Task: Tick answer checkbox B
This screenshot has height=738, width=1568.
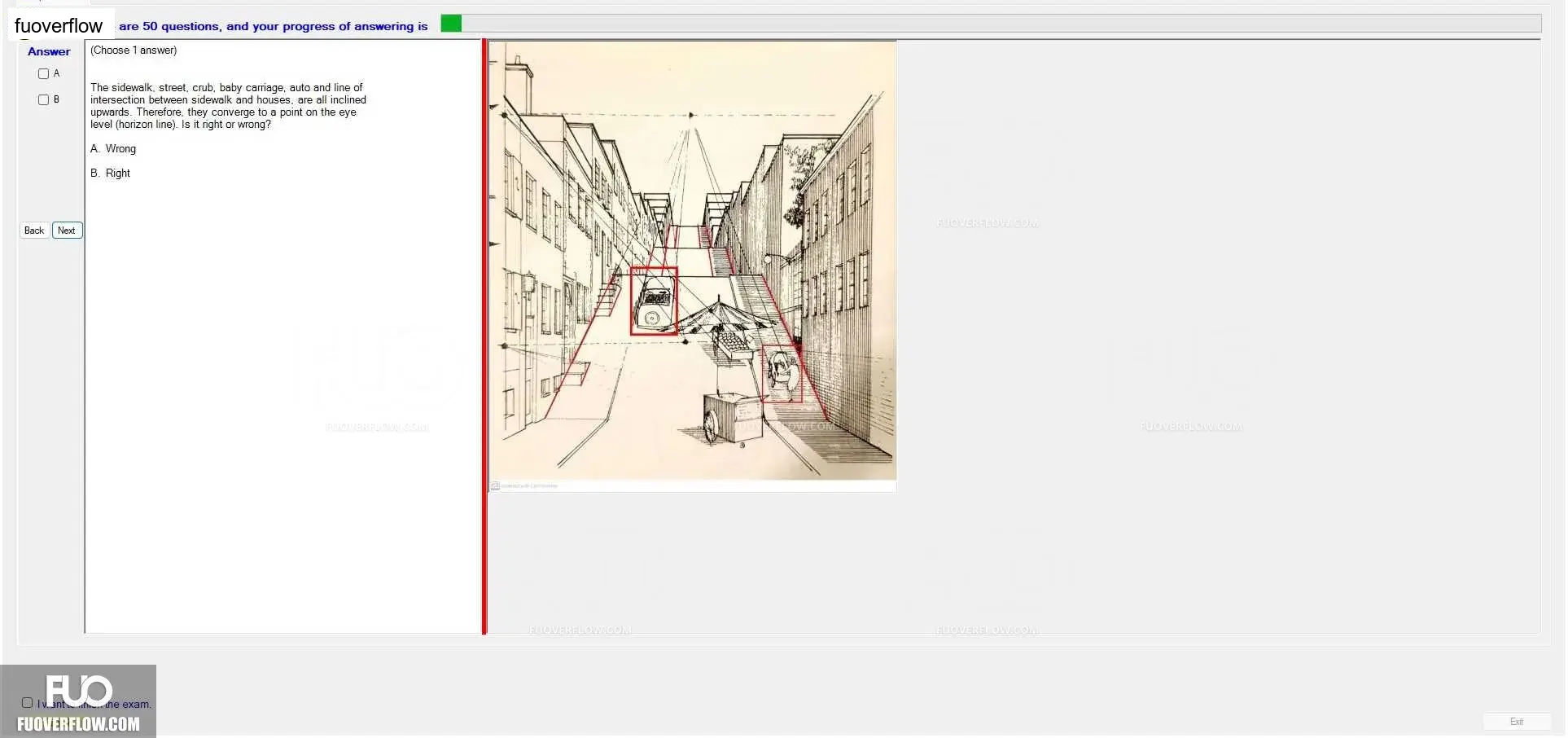Action: coord(44,100)
